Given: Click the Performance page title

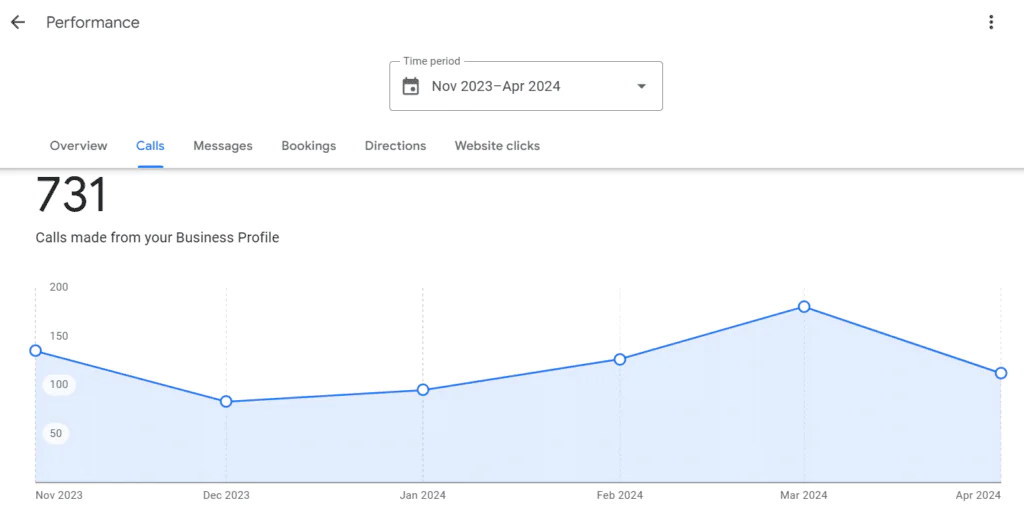Looking at the screenshot, I should [x=93, y=22].
